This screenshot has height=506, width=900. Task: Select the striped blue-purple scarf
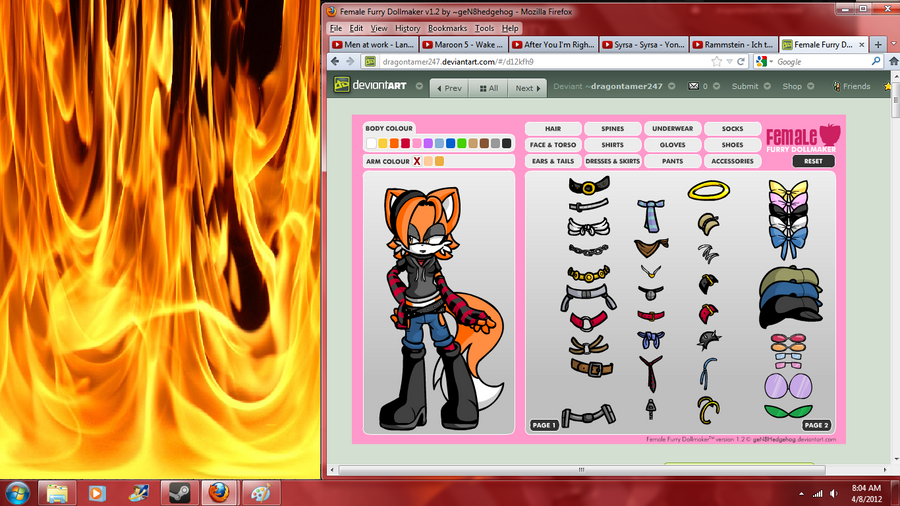tap(650, 215)
